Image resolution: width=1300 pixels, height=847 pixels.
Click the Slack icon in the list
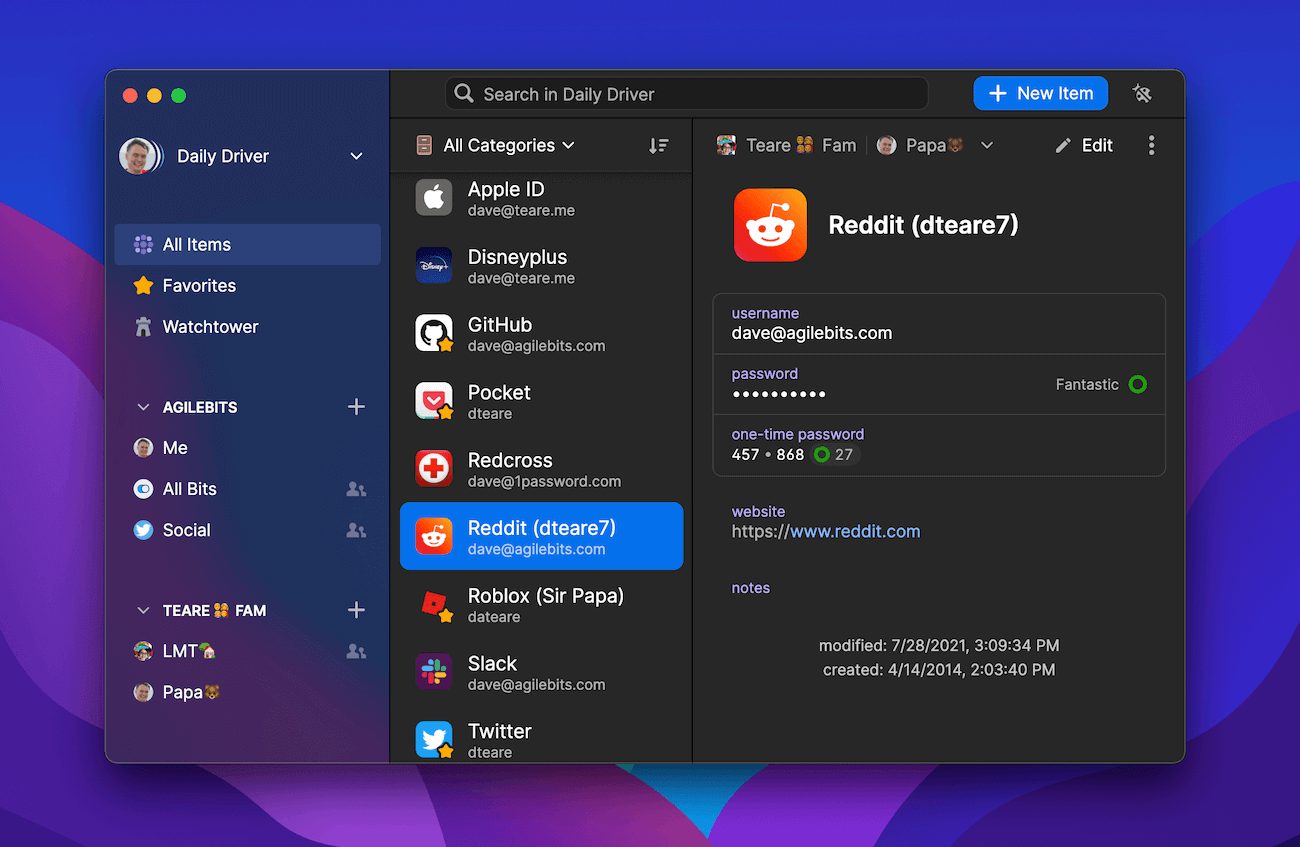pyautogui.click(x=433, y=672)
